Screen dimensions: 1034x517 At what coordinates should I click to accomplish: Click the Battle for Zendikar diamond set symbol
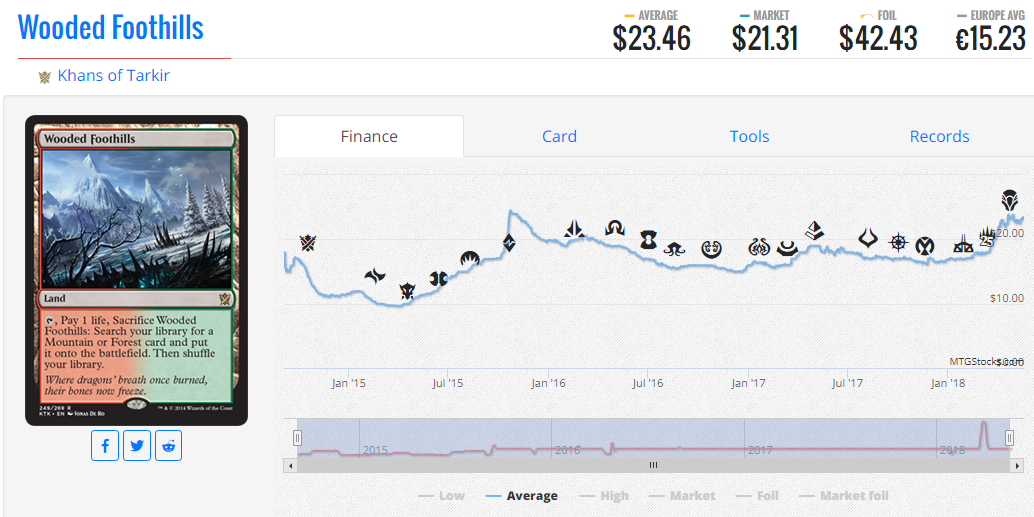point(509,243)
